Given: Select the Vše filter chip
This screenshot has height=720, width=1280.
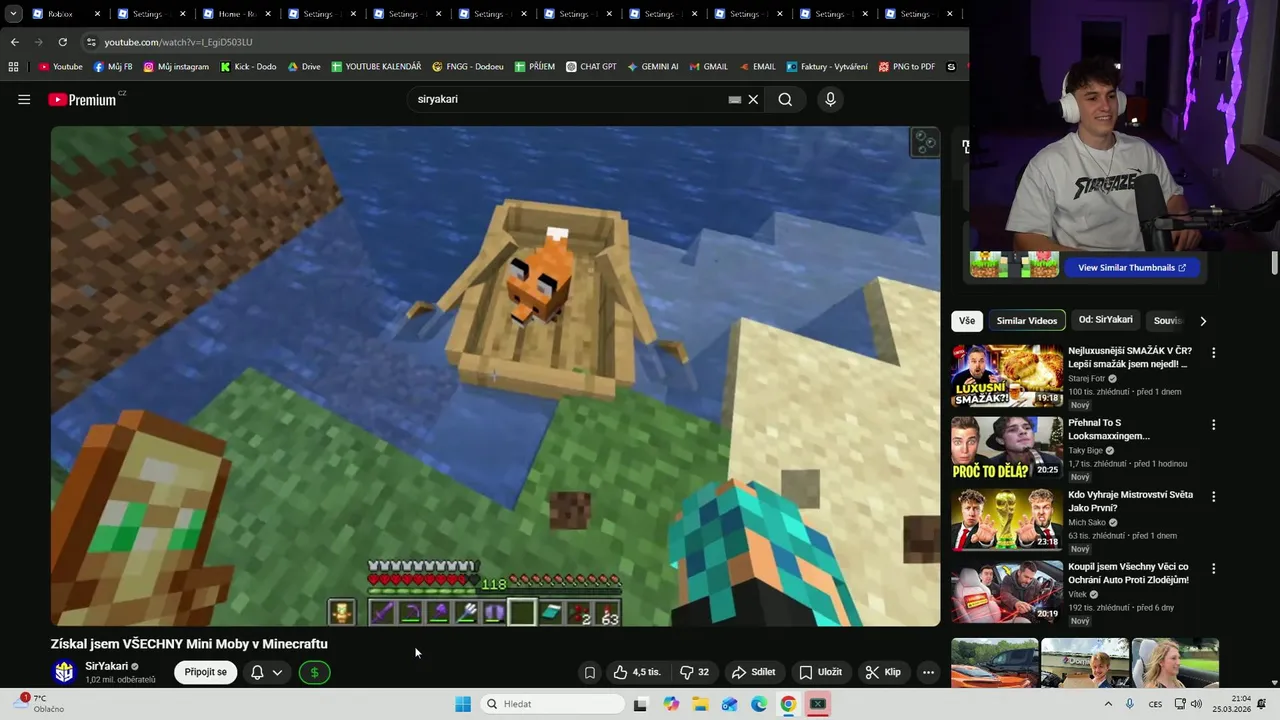Looking at the screenshot, I should [x=967, y=321].
